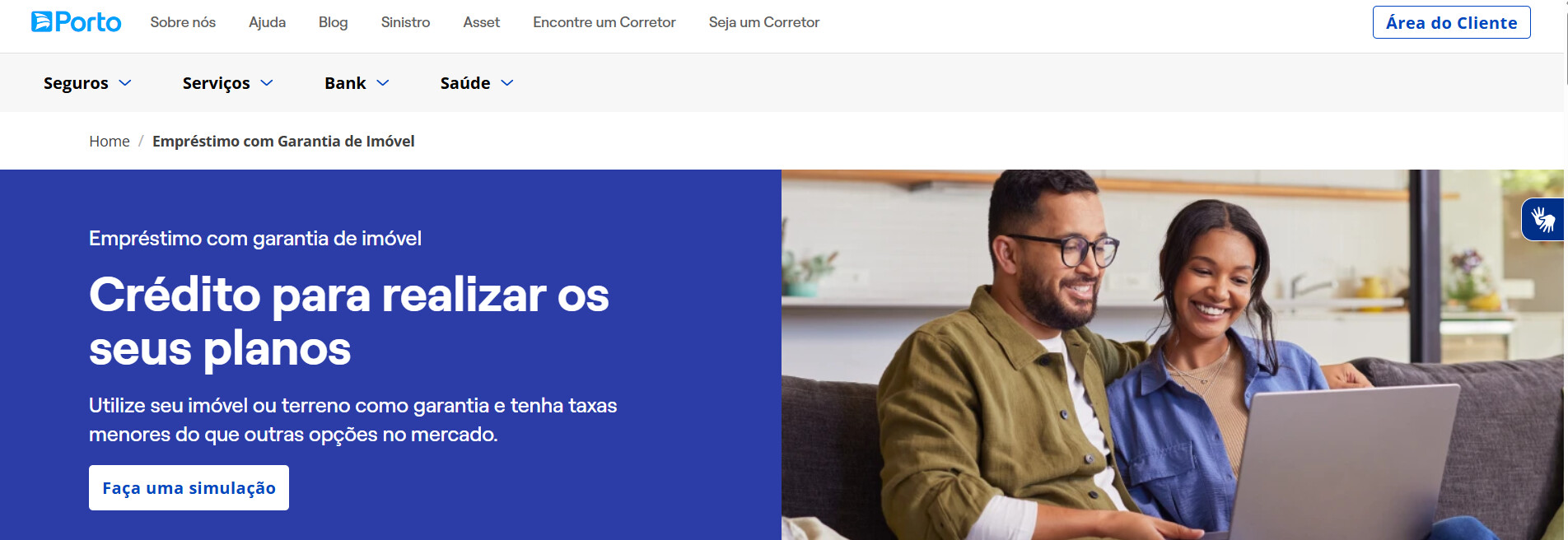Open the Área do Cliente button
Screen dimensions: 1568x540
pyautogui.click(x=1452, y=22)
